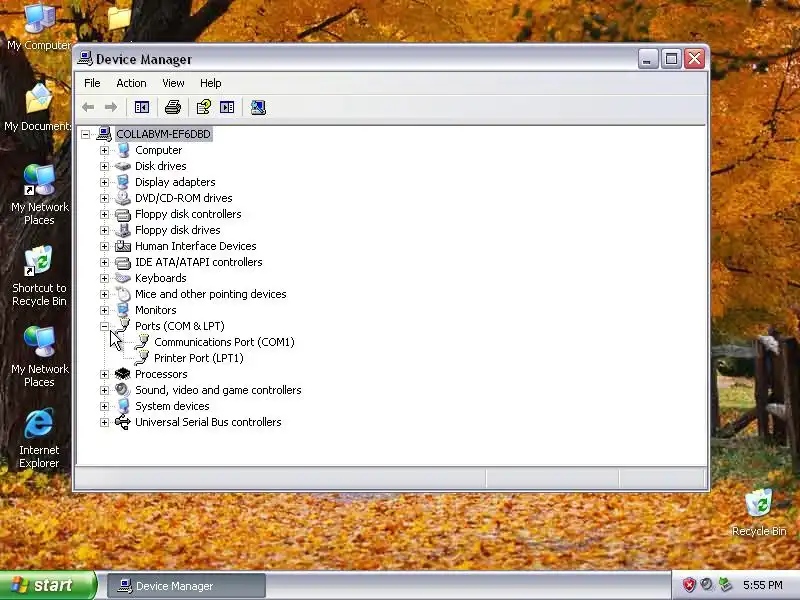800x600 pixels.
Task: Click the Back arrow toolbar icon
Action: [x=88, y=107]
